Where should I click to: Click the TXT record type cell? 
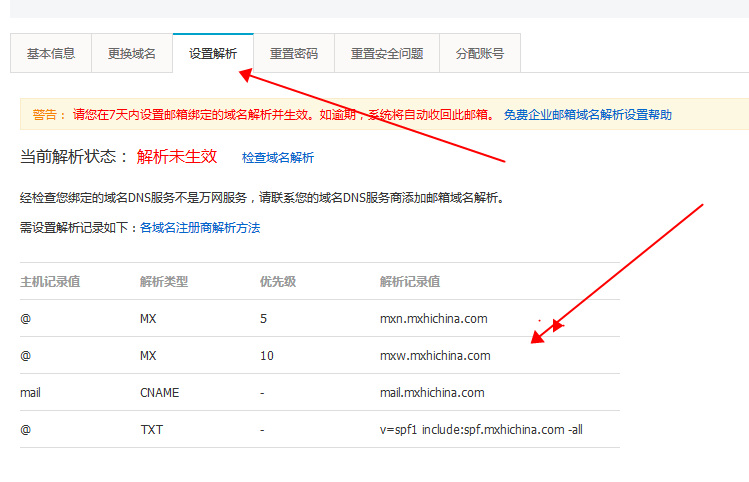(x=149, y=430)
